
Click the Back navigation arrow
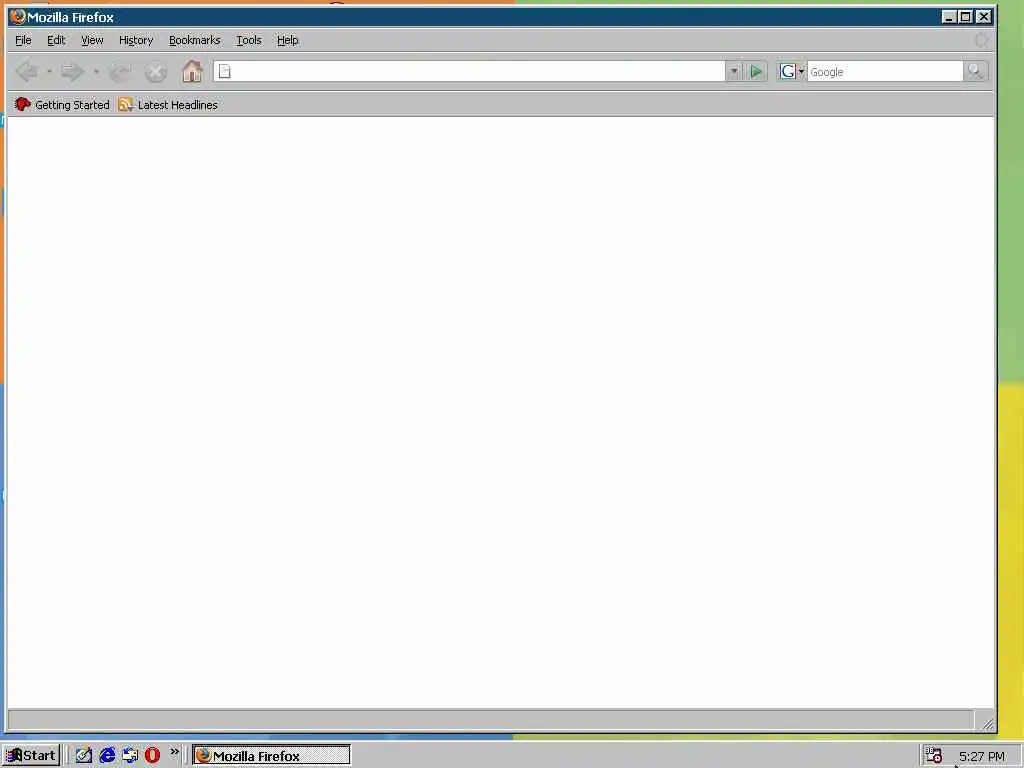(26, 71)
